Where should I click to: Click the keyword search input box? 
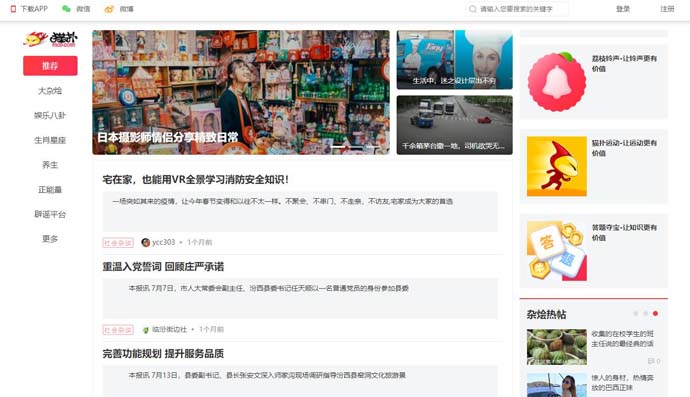(517, 9)
